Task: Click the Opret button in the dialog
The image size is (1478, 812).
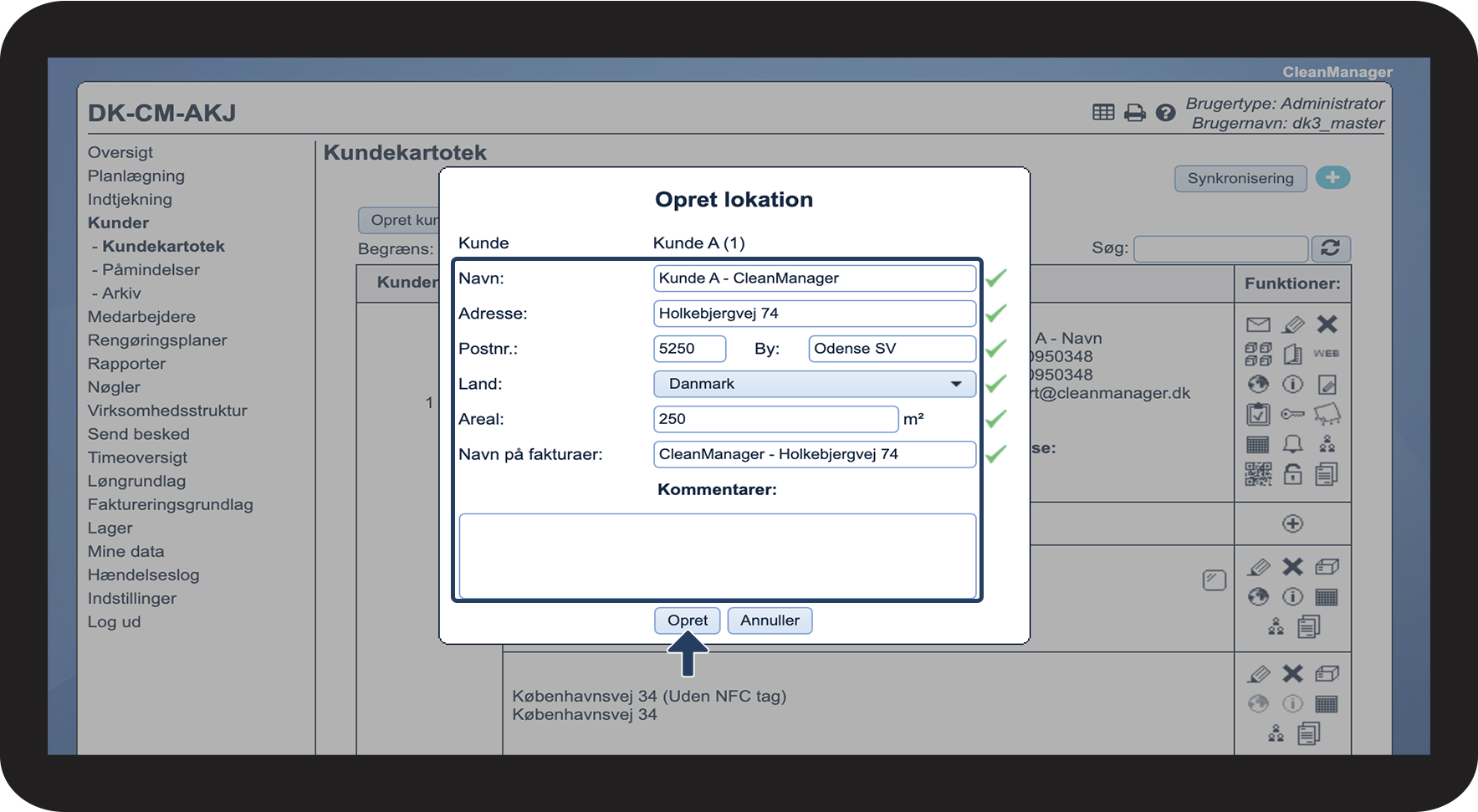Action: coord(687,620)
